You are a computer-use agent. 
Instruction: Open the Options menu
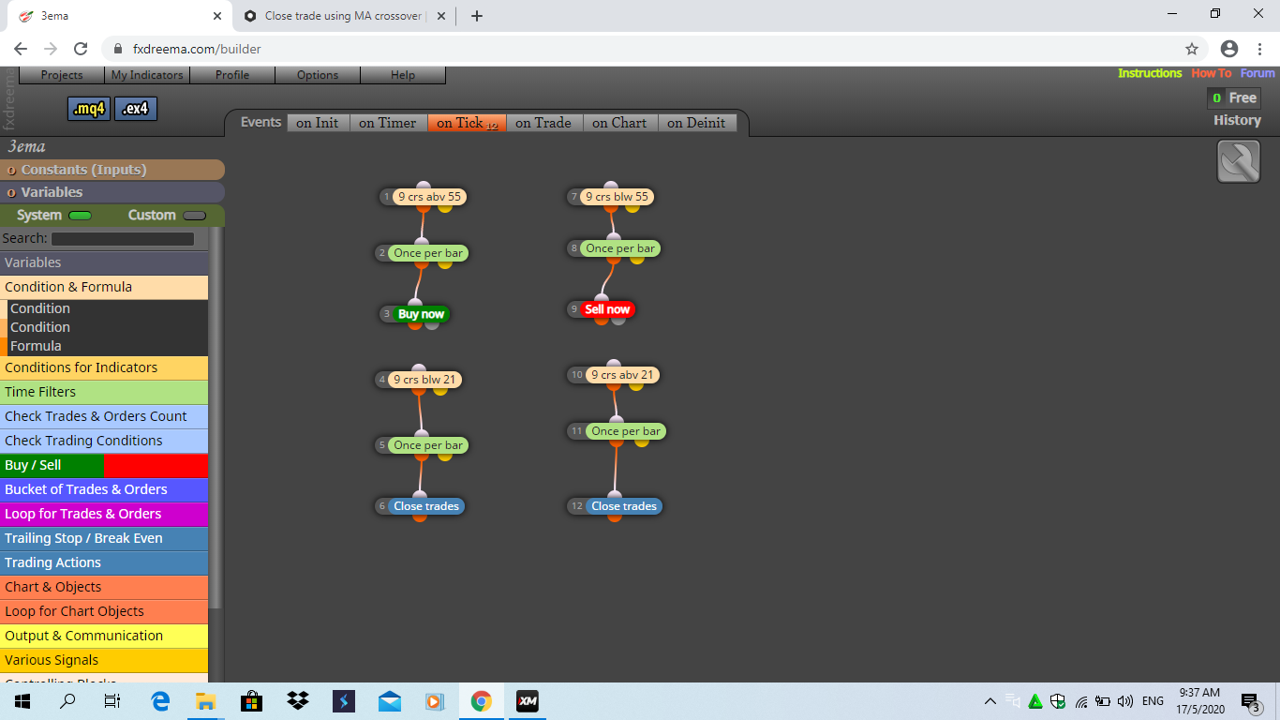(317, 75)
